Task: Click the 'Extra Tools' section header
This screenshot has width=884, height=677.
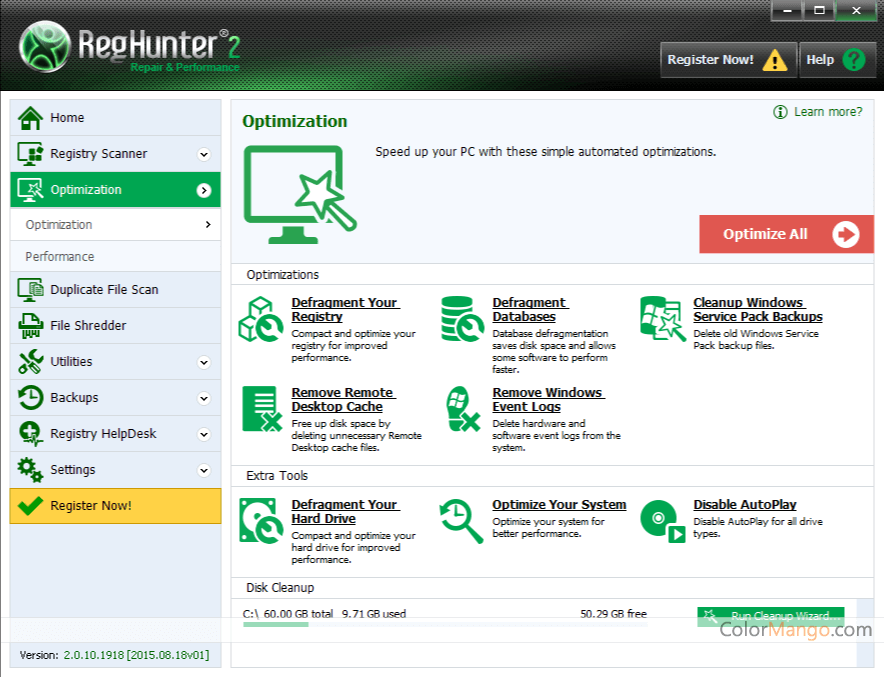Action: coord(277,476)
